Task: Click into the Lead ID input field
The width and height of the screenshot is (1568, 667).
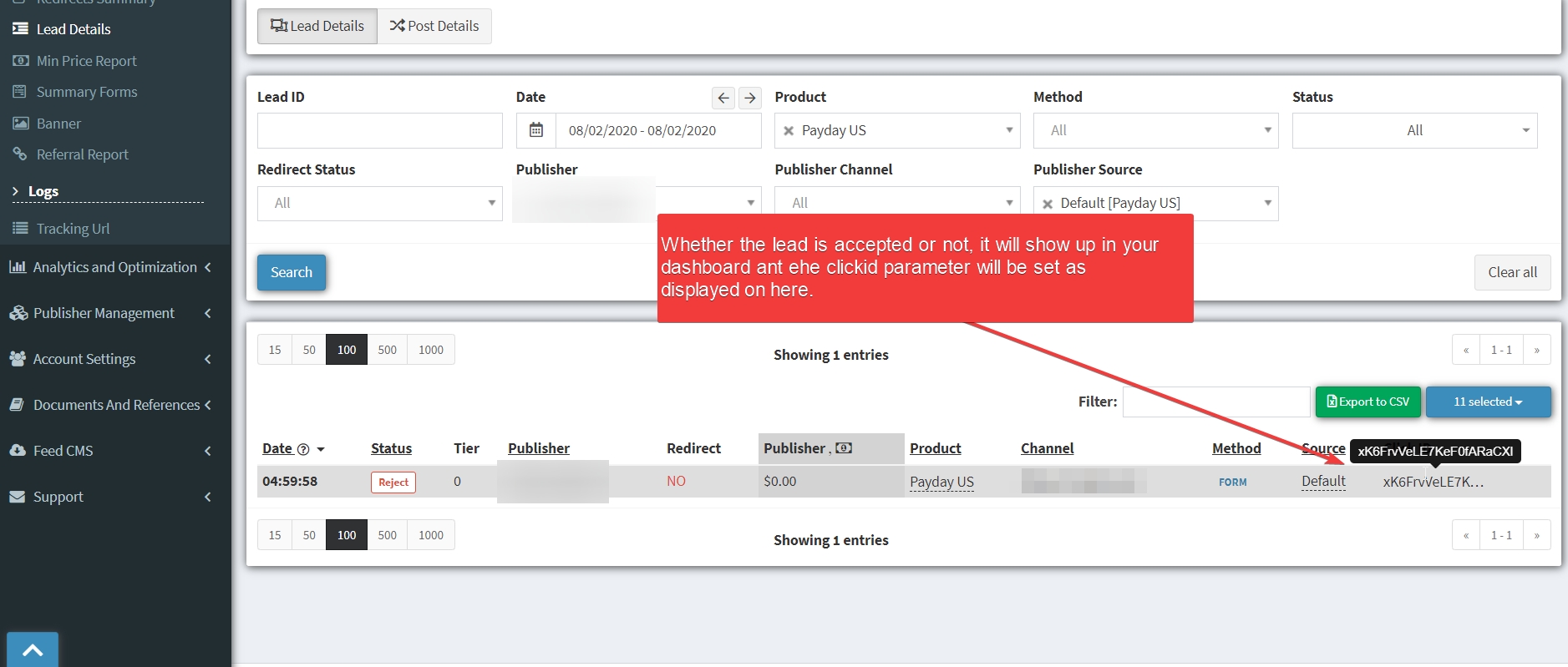Action: (x=379, y=130)
